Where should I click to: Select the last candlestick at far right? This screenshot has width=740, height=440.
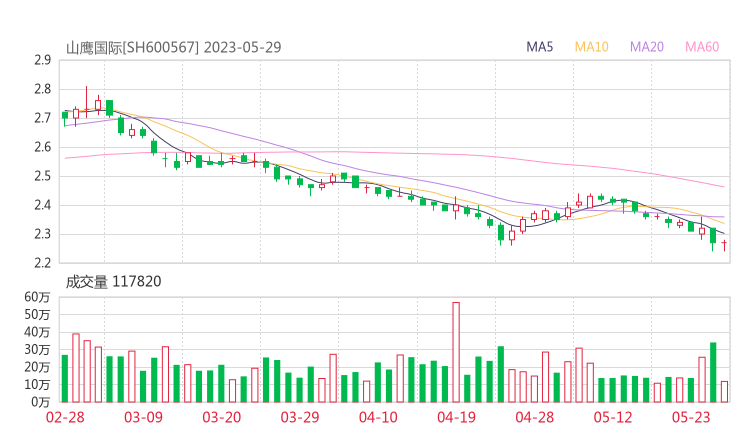point(724,245)
